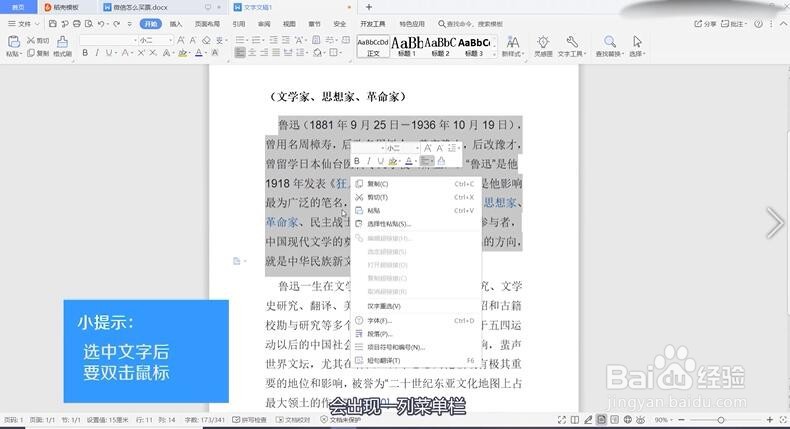
Task: Toggle left alignment in ribbon
Action: coord(240,52)
